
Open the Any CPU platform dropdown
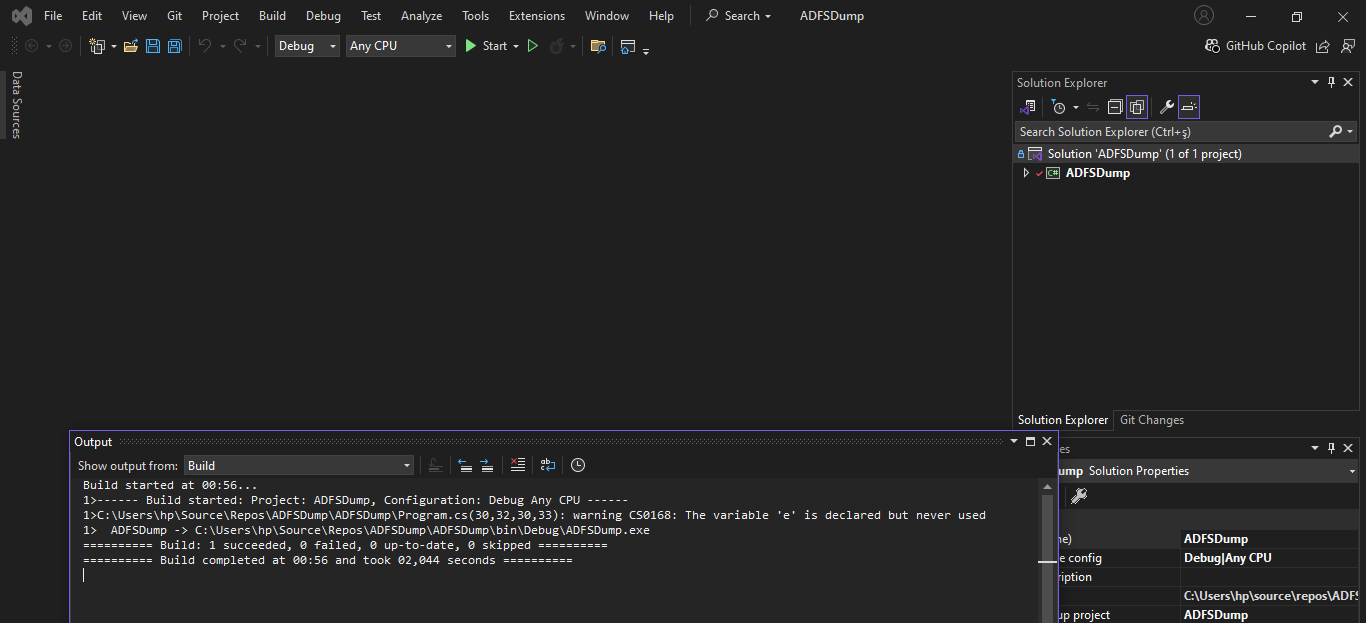pos(400,46)
